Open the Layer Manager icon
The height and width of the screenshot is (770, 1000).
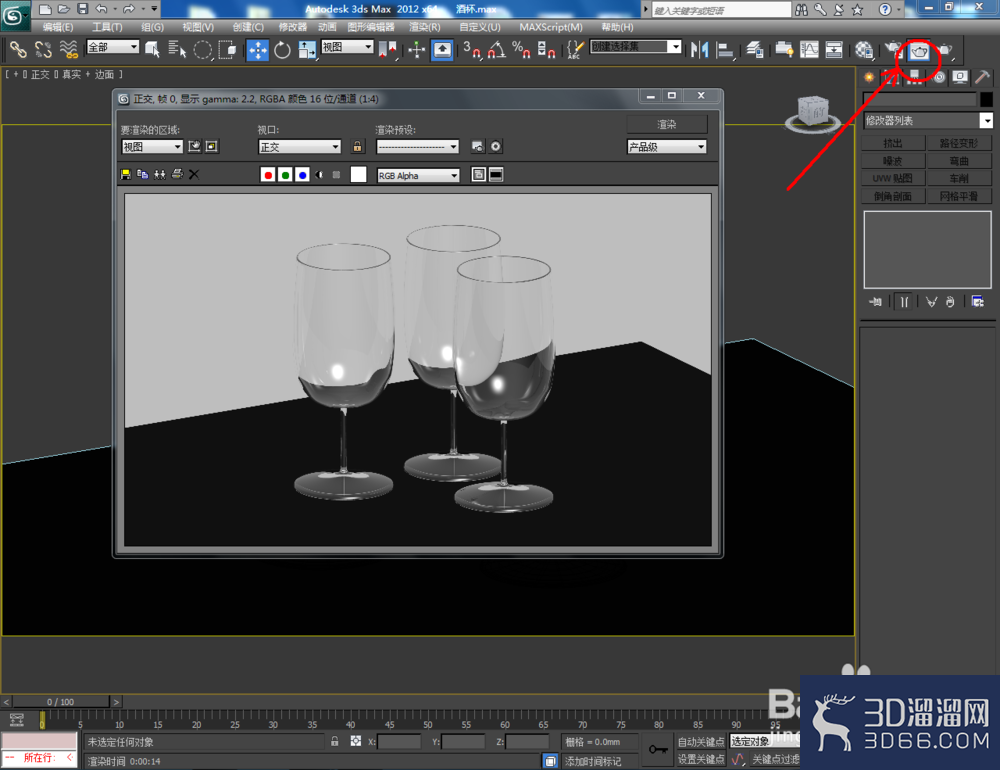pos(755,49)
